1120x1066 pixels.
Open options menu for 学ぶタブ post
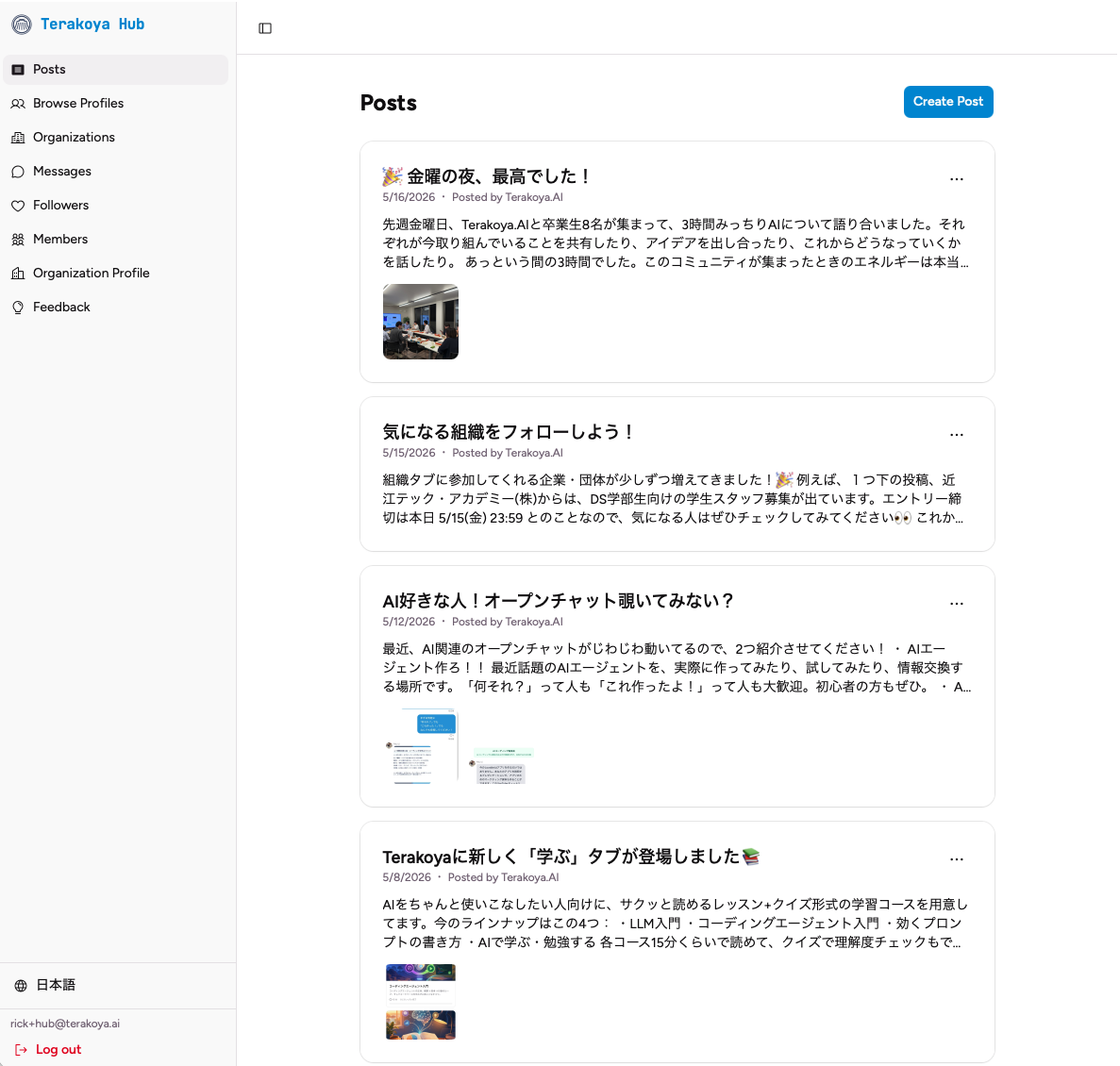(x=957, y=859)
